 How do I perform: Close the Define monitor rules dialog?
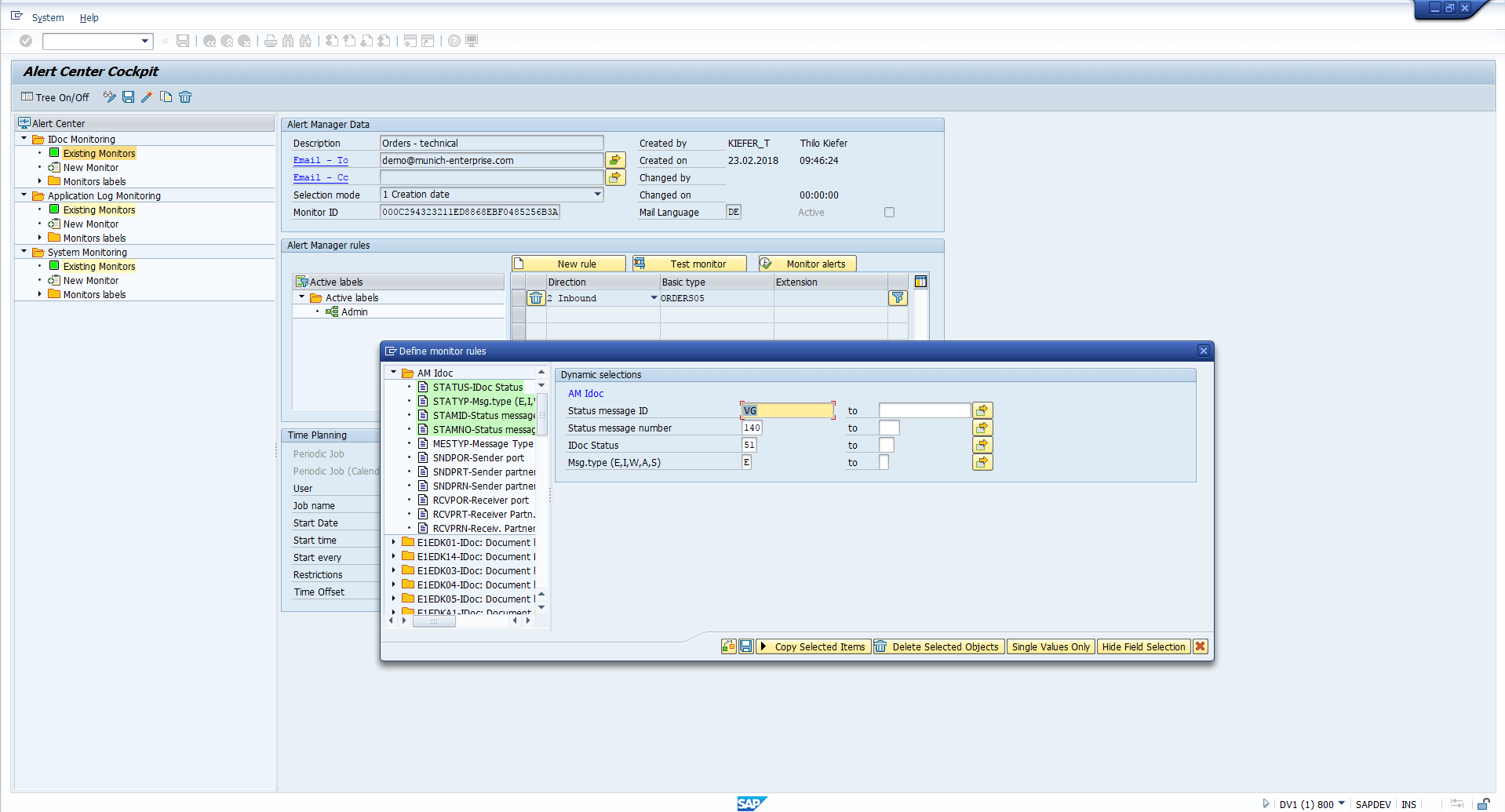(1203, 351)
